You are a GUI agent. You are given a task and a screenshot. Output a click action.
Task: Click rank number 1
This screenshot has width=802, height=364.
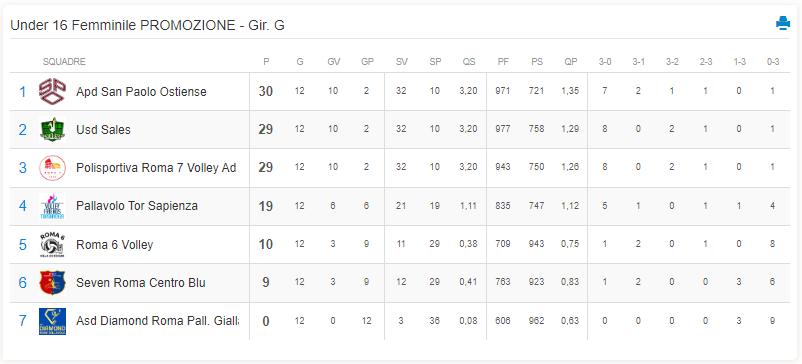click(x=23, y=92)
